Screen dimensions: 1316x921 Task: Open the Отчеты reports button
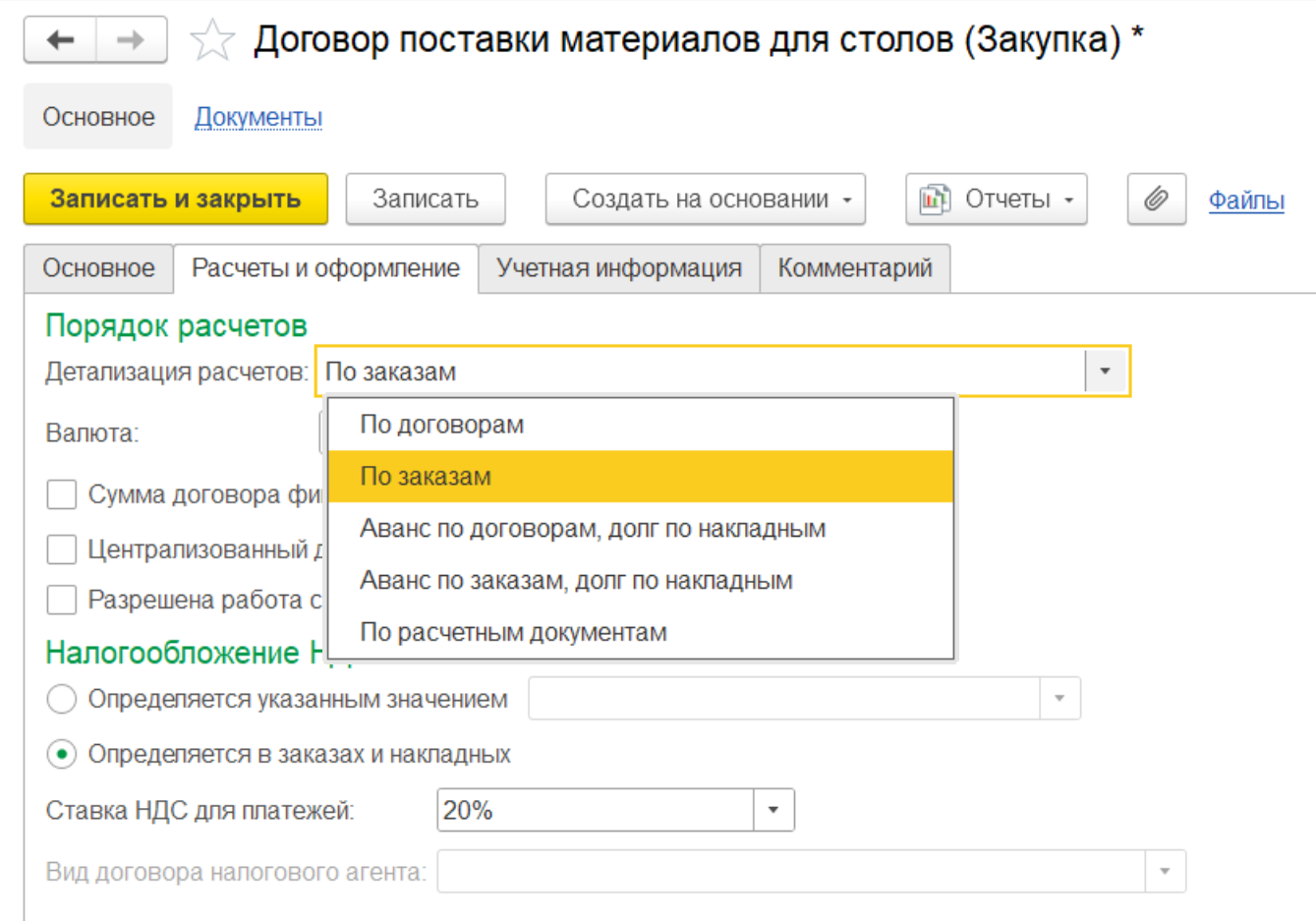(x=996, y=200)
